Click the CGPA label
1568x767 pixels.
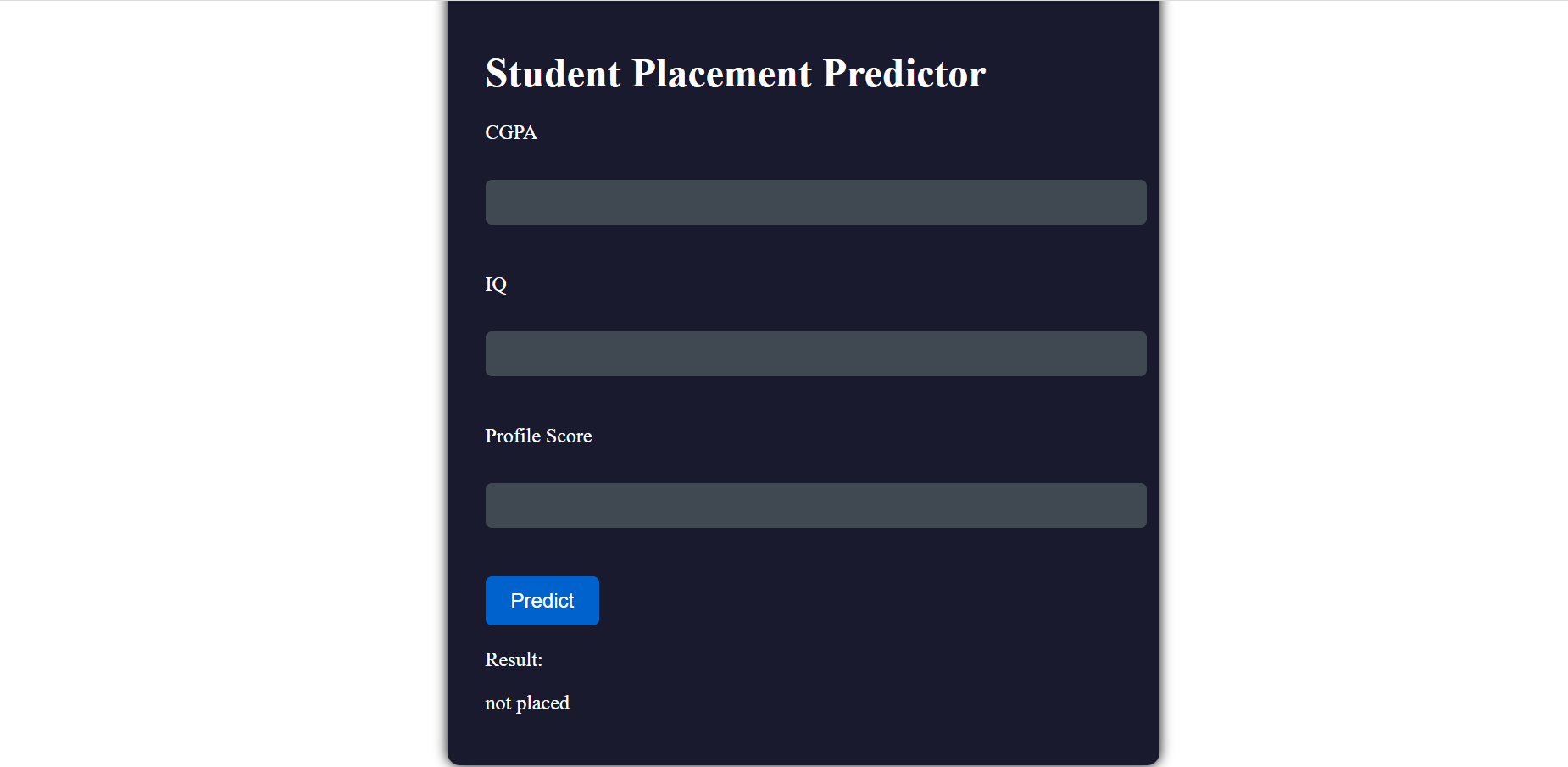(509, 132)
